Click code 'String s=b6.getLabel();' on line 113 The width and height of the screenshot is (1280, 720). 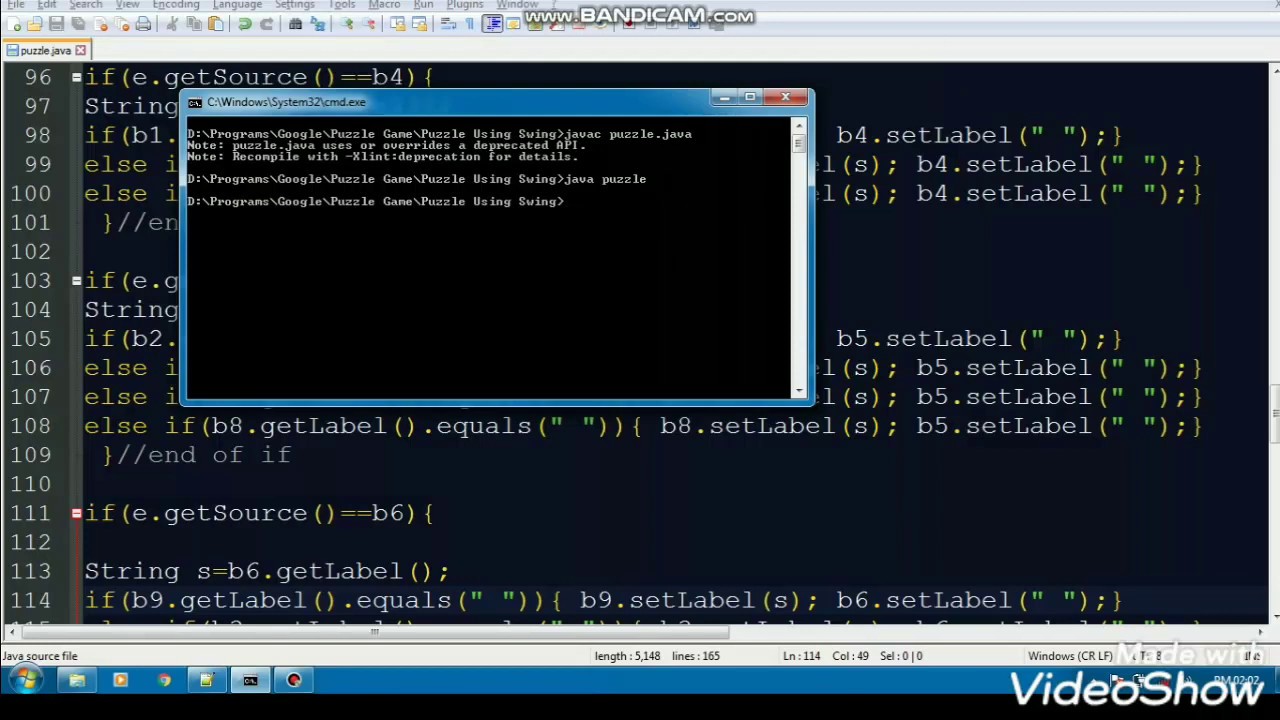pyautogui.click(x=267, y=572)
